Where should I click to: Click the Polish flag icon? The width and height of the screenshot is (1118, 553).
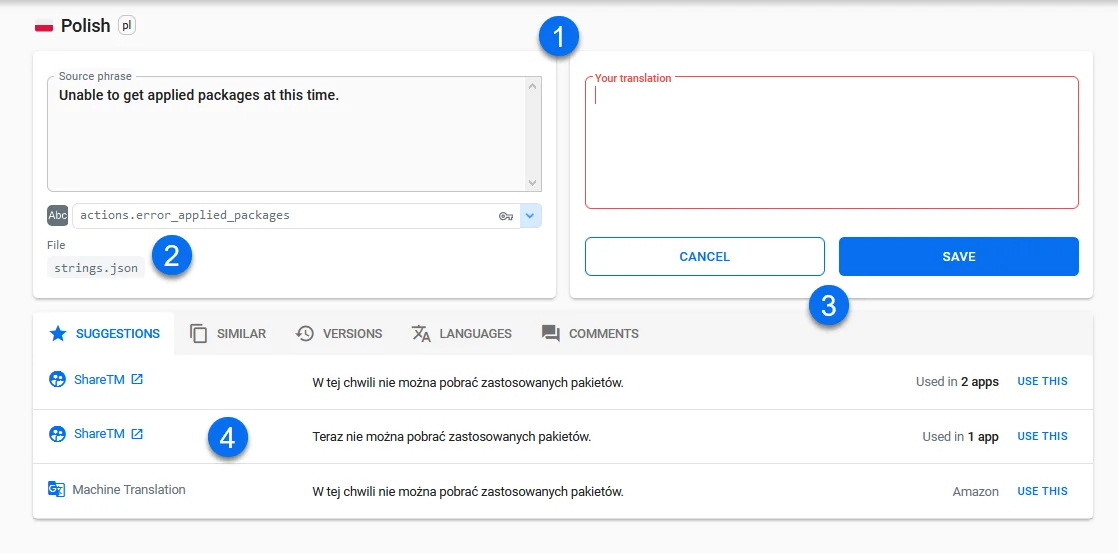point(44,26)
